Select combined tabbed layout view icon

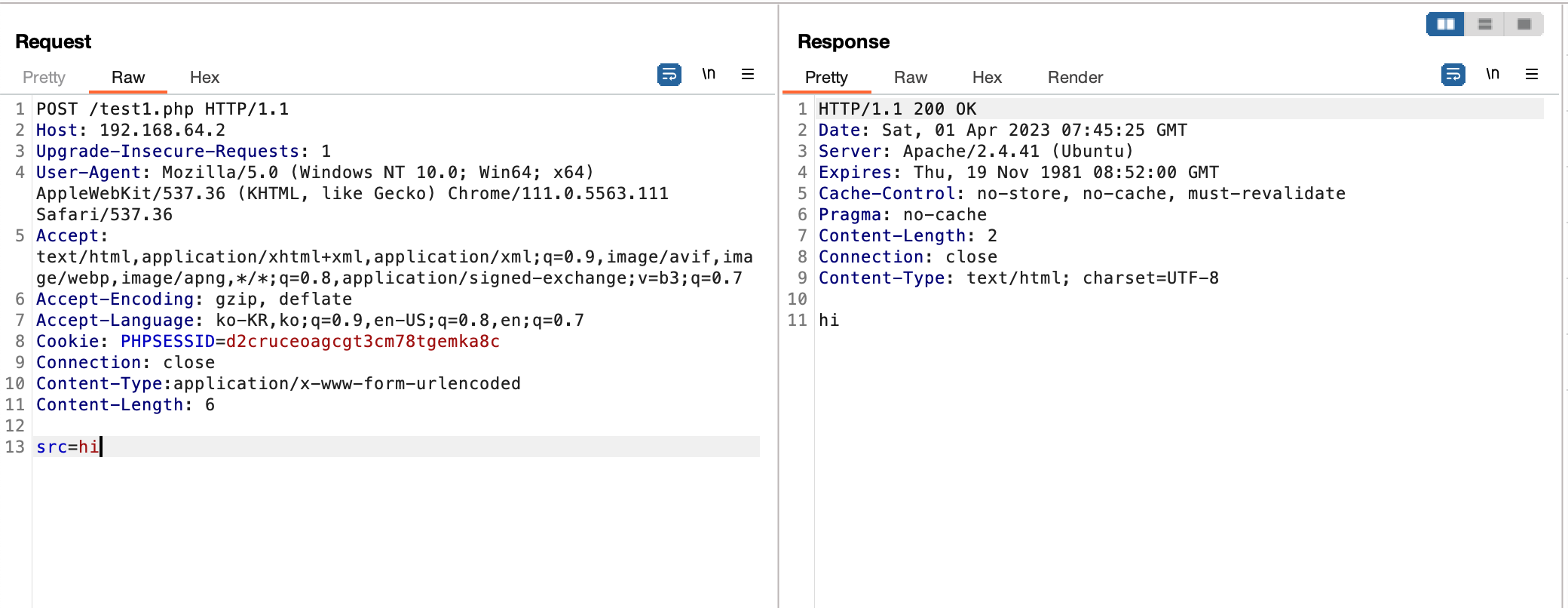[x=1524, y=24]
